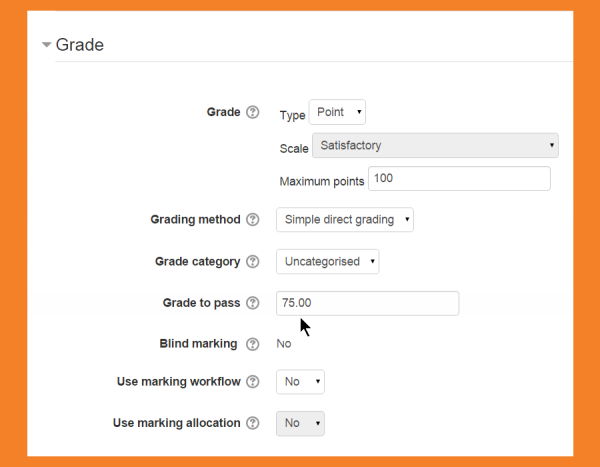Click the Grade to pass help icon
This screenshot has width=600, height=467.
pos(253,302)
